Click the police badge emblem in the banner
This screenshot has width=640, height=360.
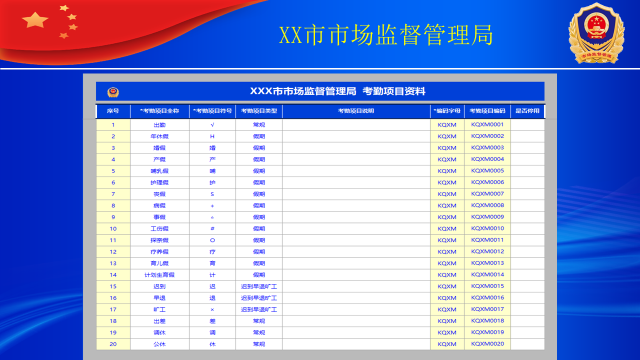596,33
